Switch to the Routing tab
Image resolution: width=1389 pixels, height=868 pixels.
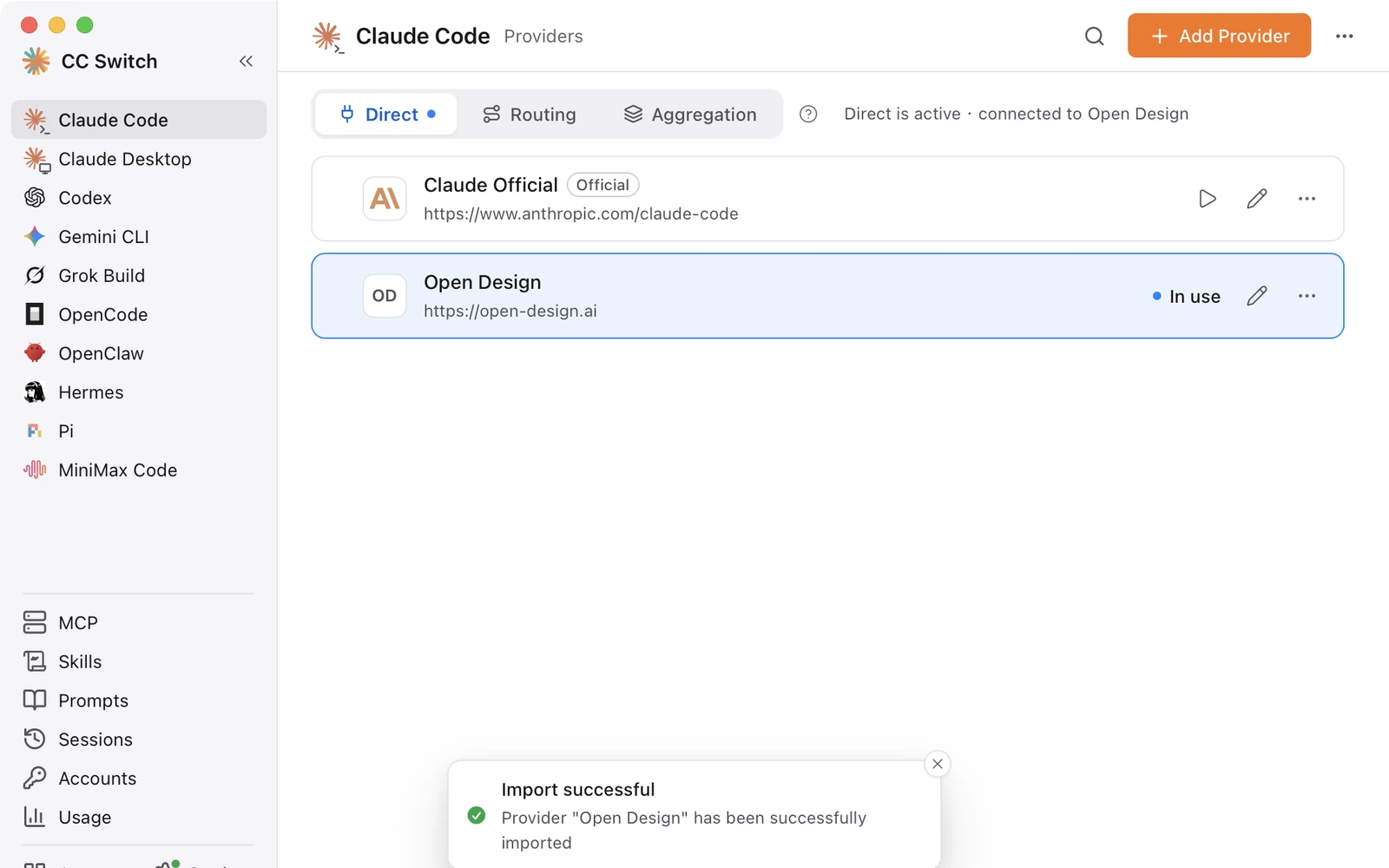click(x=529, y=115)
